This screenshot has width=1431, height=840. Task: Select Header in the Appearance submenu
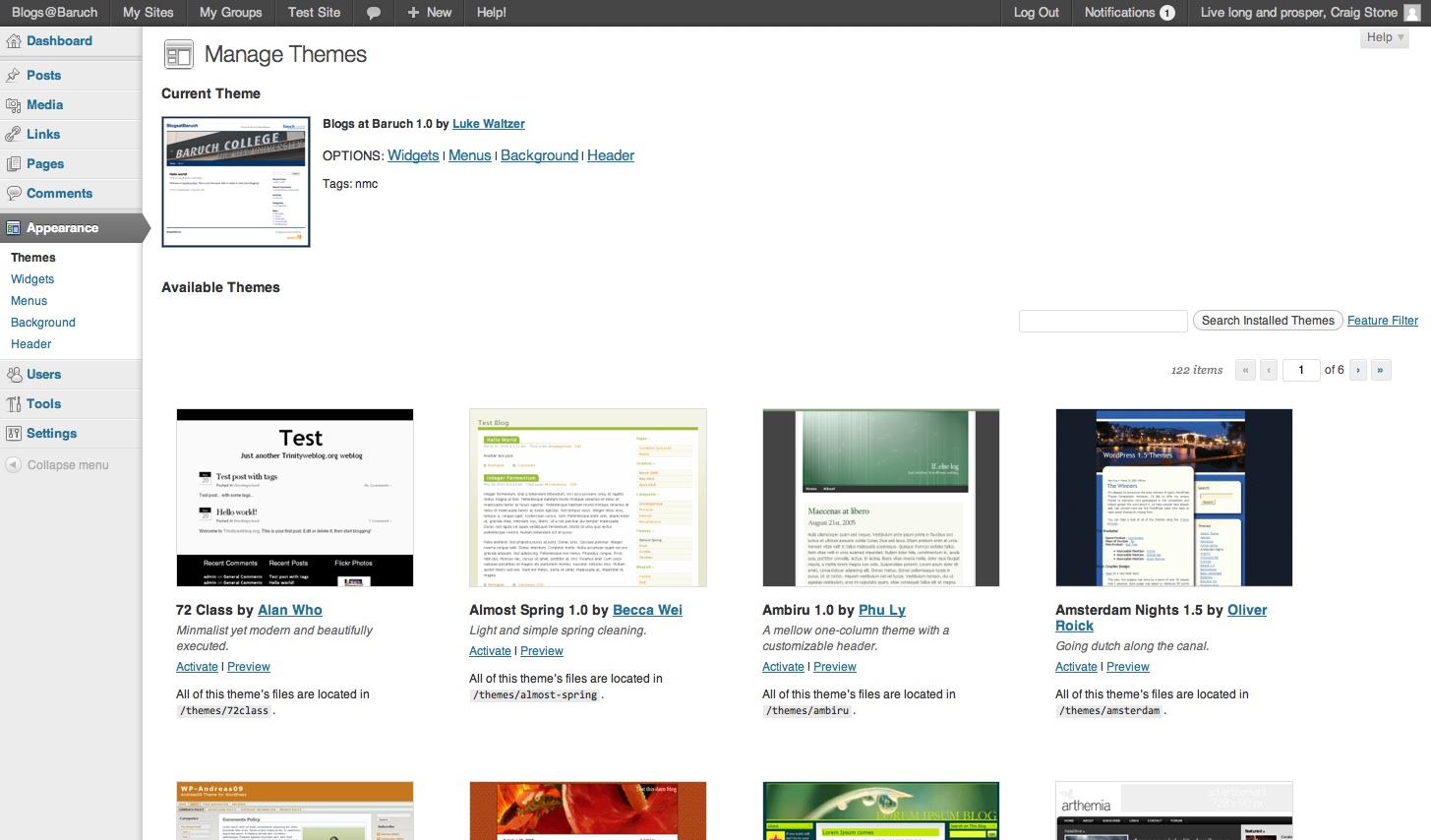(31, 344)
